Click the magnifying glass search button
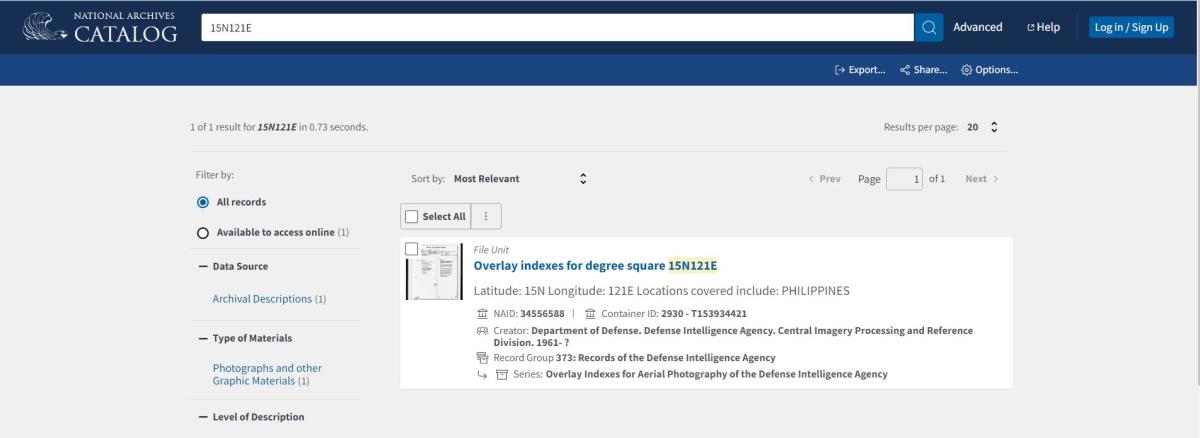1200x438 pixels. click(929, 27)
